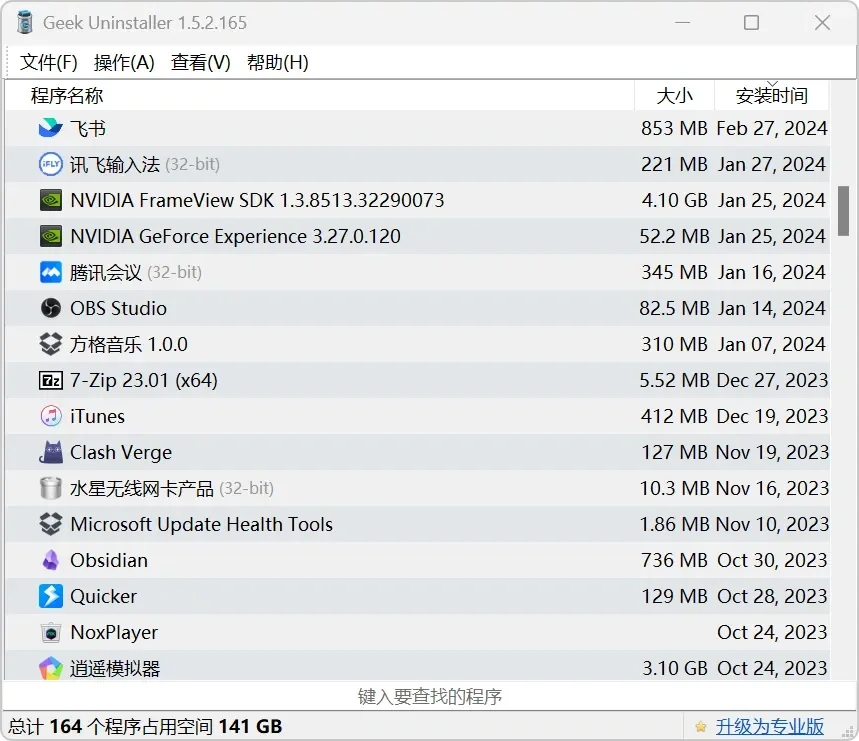Select NVIDIA GeForce Experience 3.27.0.120
The height and width of the screenshot is (741, 859).
click(236, 237)
